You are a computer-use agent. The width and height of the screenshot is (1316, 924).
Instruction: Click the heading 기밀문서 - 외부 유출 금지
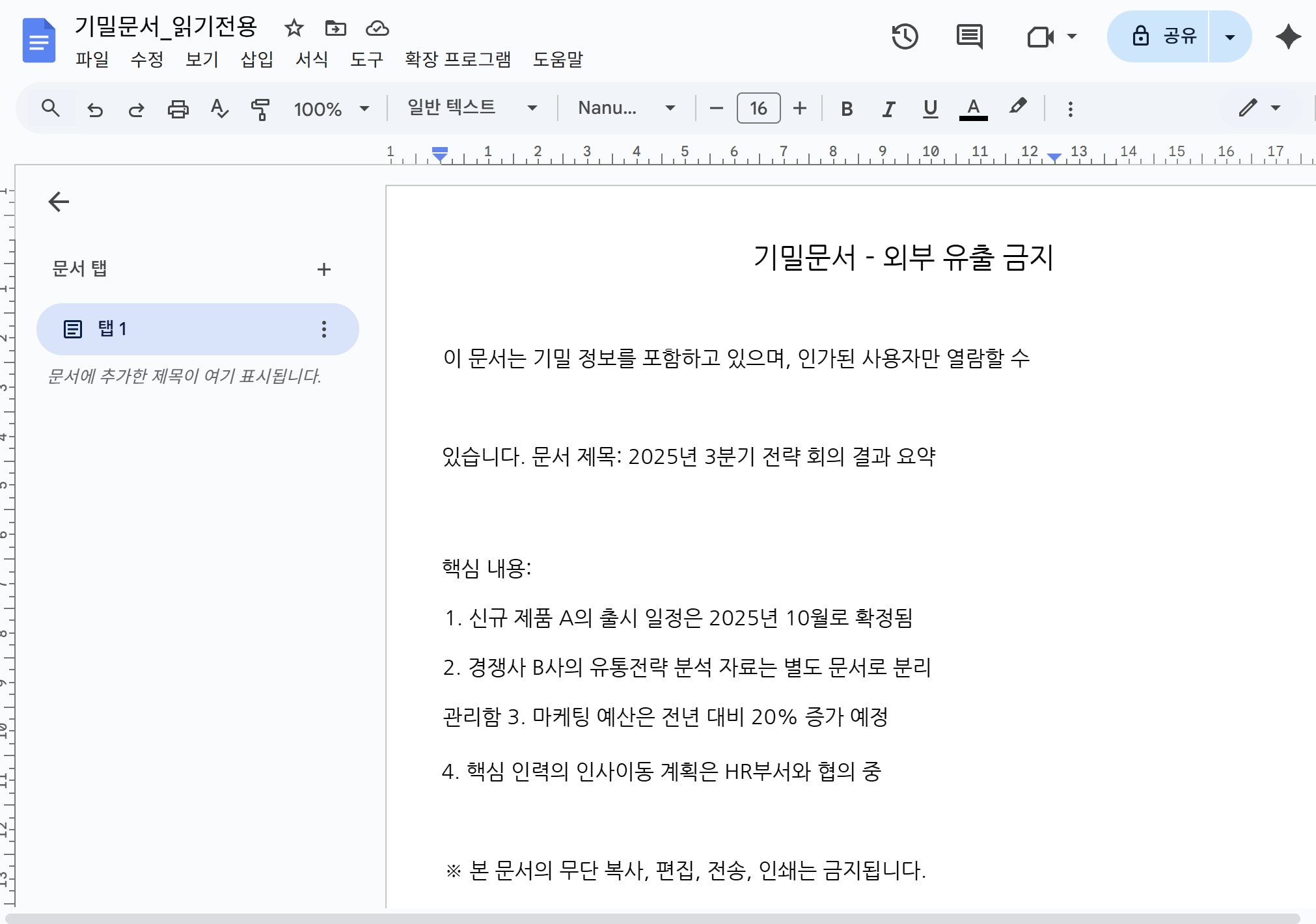point(903,257)
